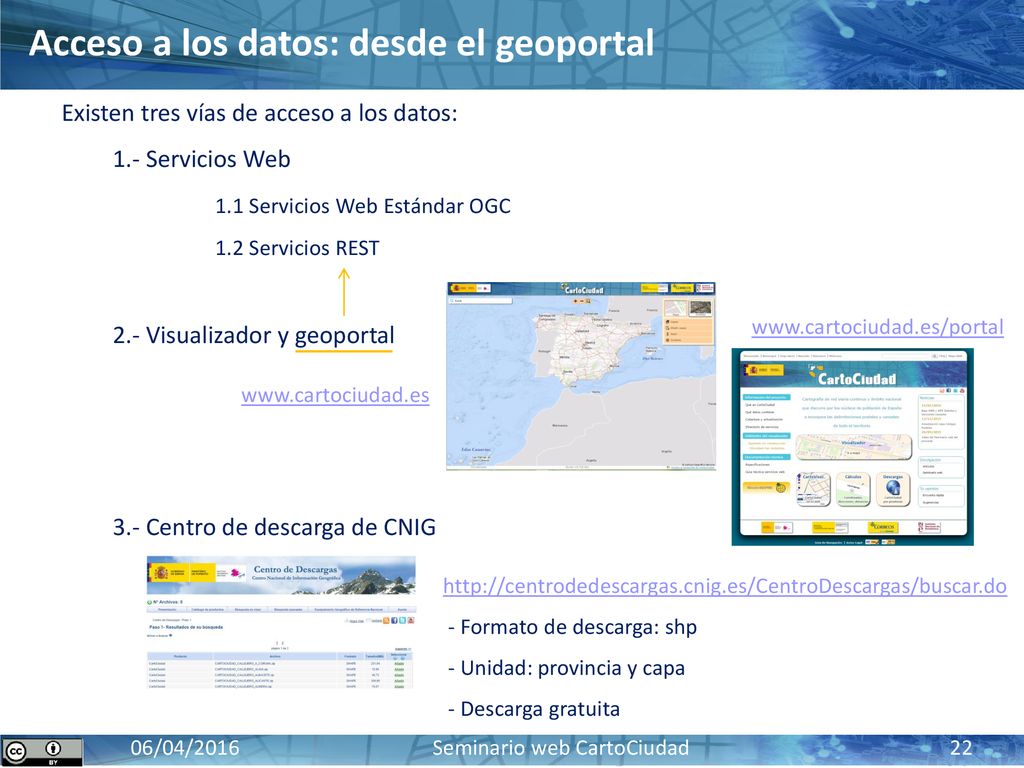This screenshot has height=768, width=1024.
Task: Click the date 06/04/2016 in footer
Action: click(185, 748)
